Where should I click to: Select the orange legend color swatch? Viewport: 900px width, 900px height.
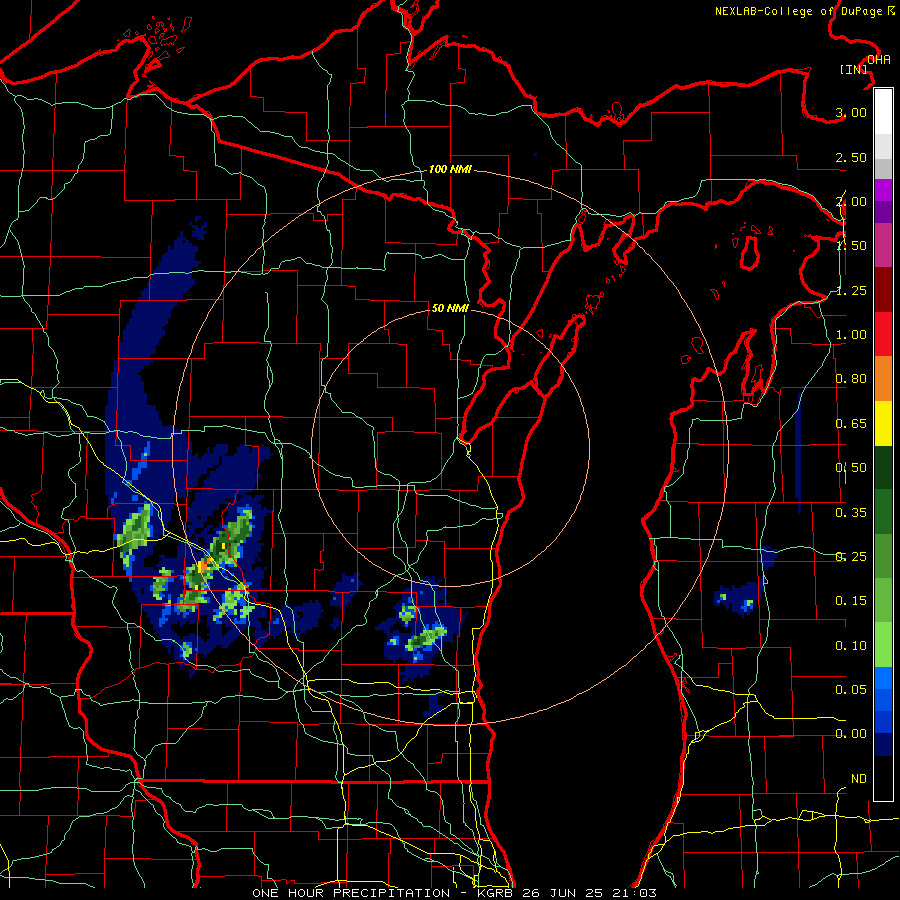click(x=883, y=378)
